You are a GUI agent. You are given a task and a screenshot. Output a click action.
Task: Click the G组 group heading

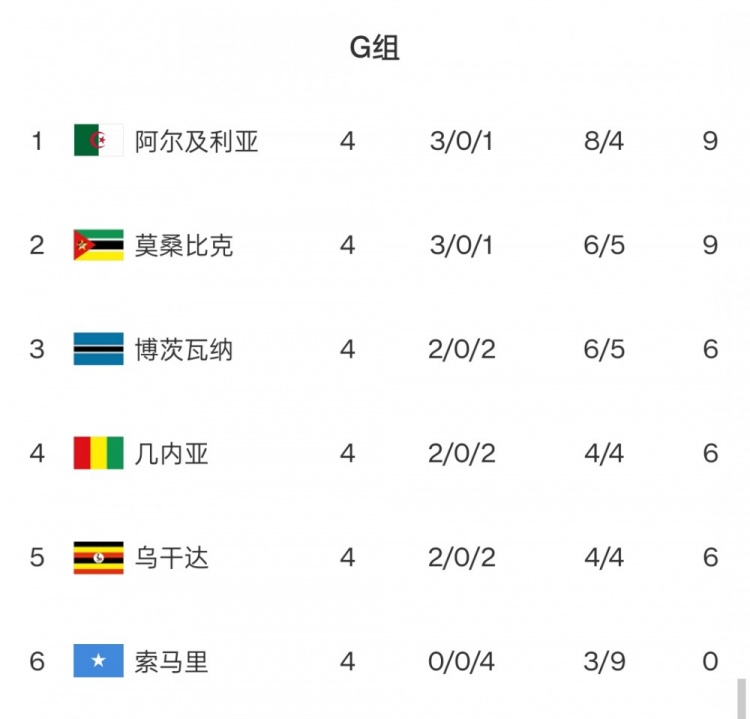(x=374, y=47)
